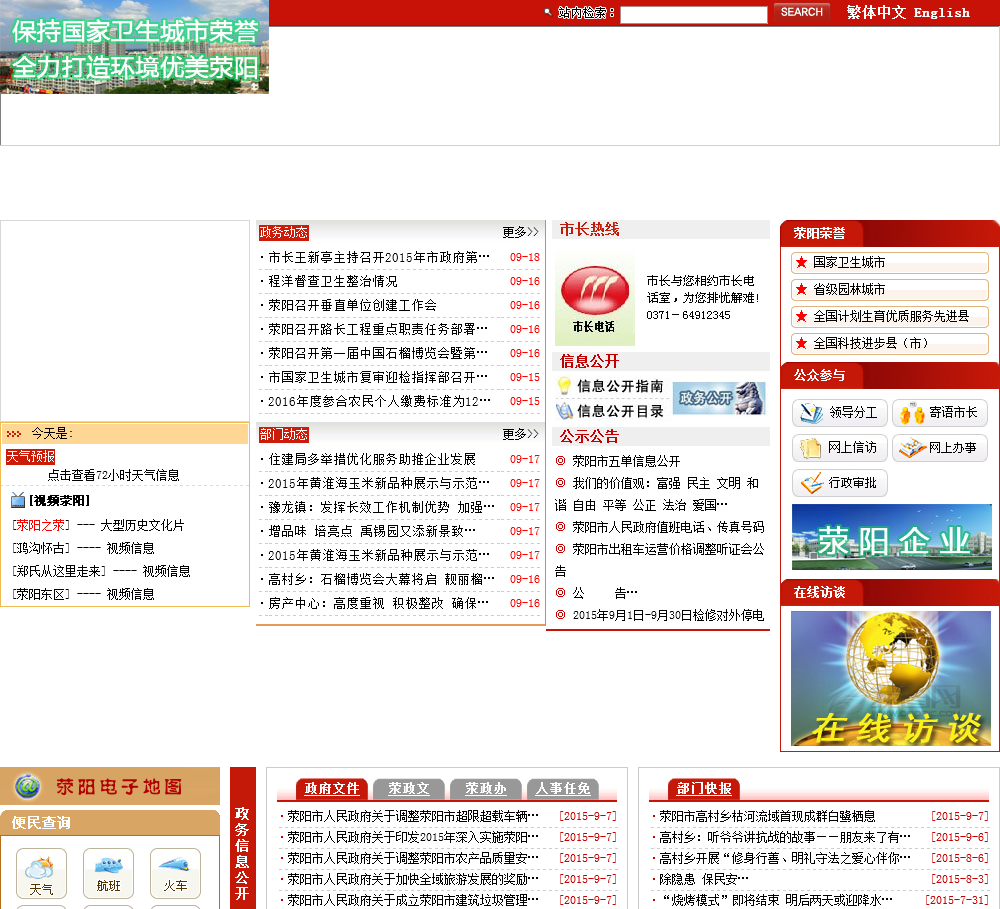The image size is (1000, 909).
Task: Open notice 荥阳市出租车运营价格调整听证会公告
Action: pos(659,559)
